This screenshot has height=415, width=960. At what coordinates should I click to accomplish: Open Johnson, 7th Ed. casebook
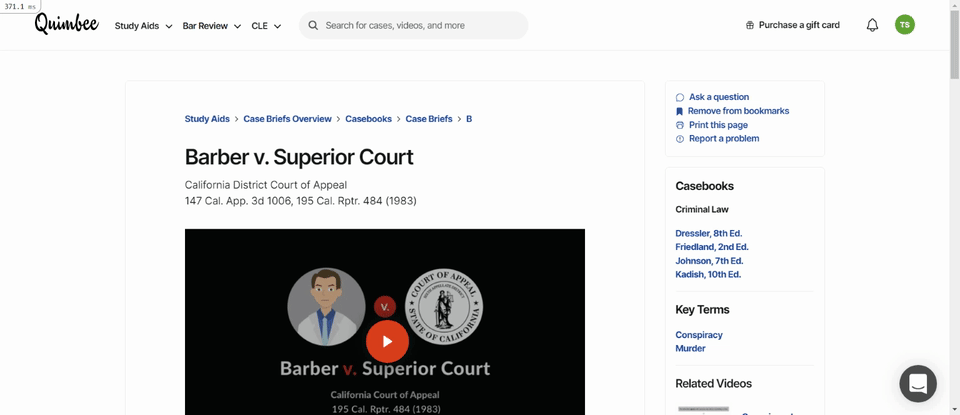(709, 261)
